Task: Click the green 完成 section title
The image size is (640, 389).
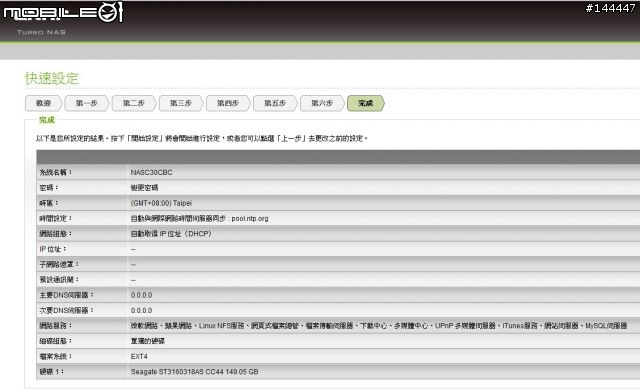Action: tap(47, 120)
